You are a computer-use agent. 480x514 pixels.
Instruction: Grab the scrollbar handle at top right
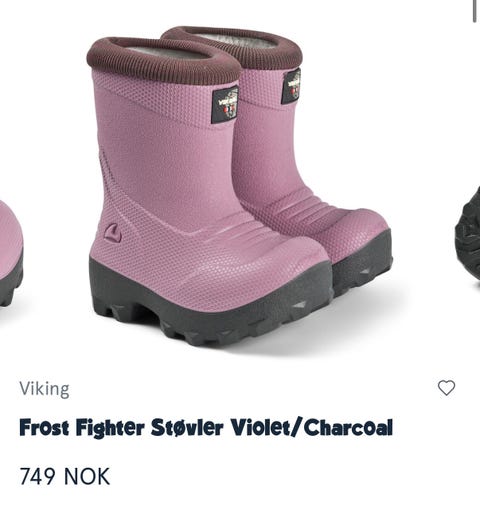475,11
